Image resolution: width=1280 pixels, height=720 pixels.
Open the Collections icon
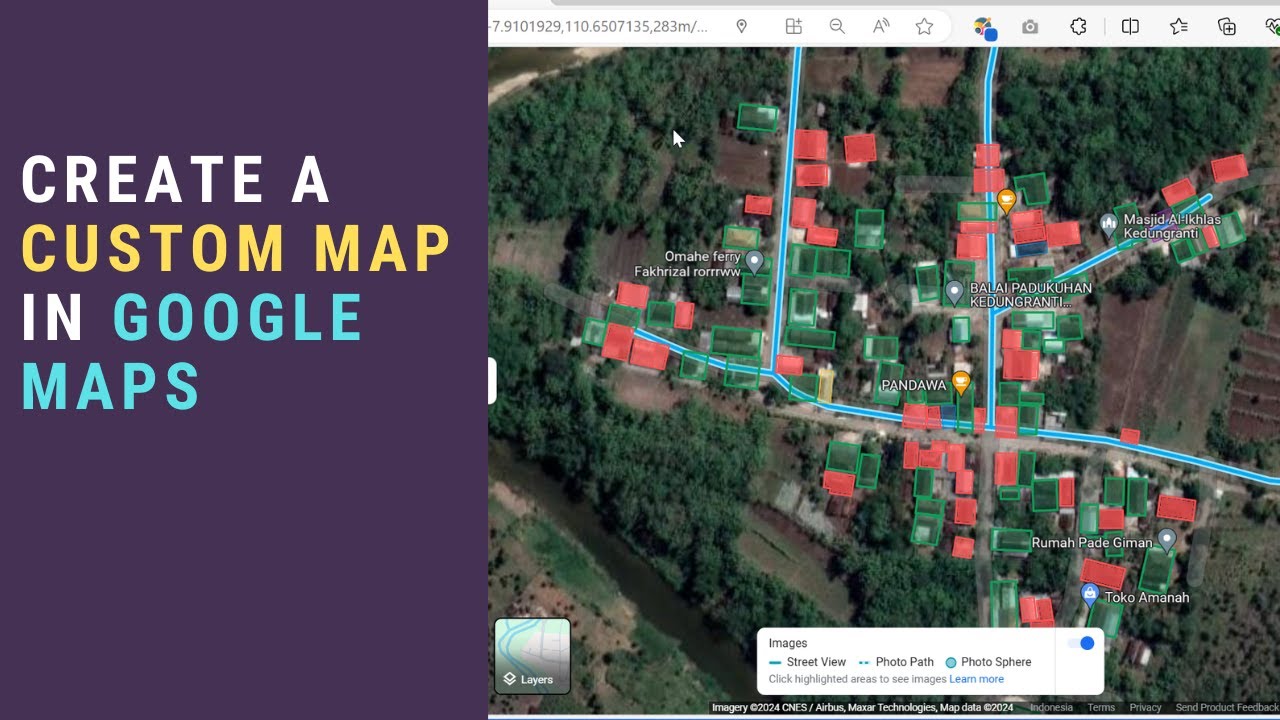pyautogui.click(x=1227, y=27)
